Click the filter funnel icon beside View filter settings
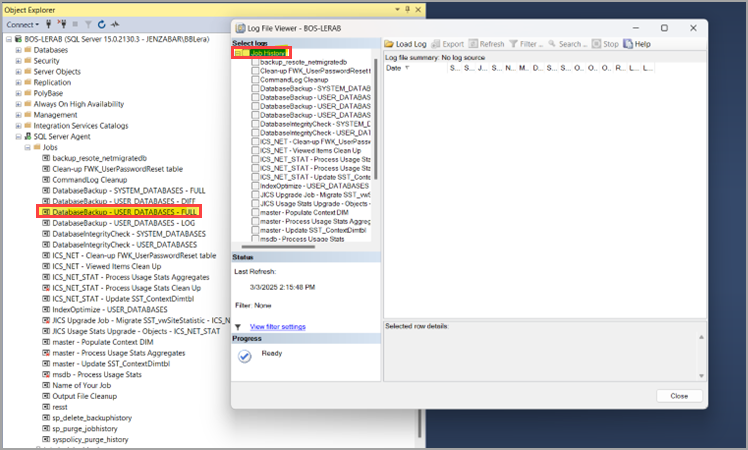 238,327
